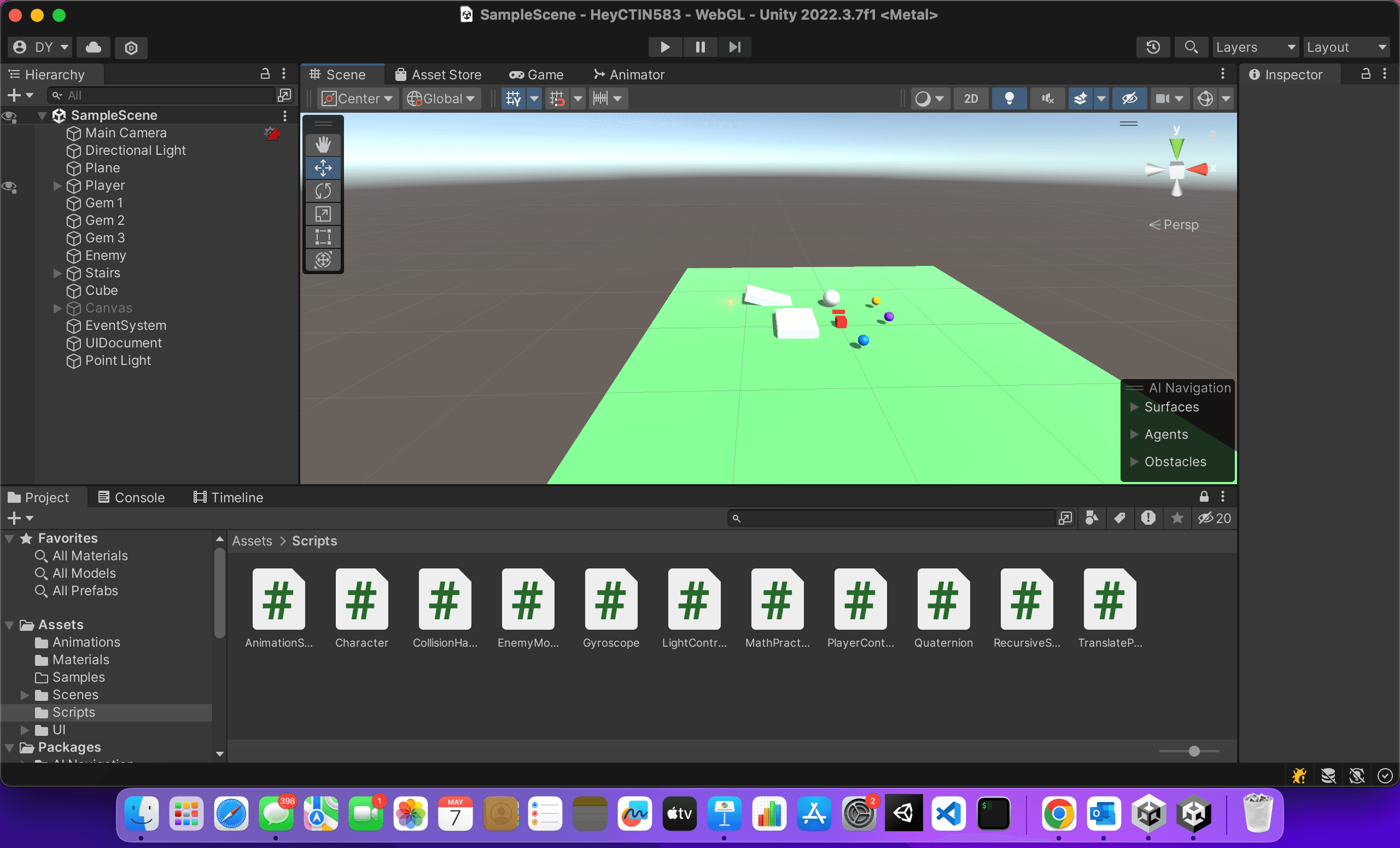
Task: Select the Rotate tool
Action: coord(323,191)
